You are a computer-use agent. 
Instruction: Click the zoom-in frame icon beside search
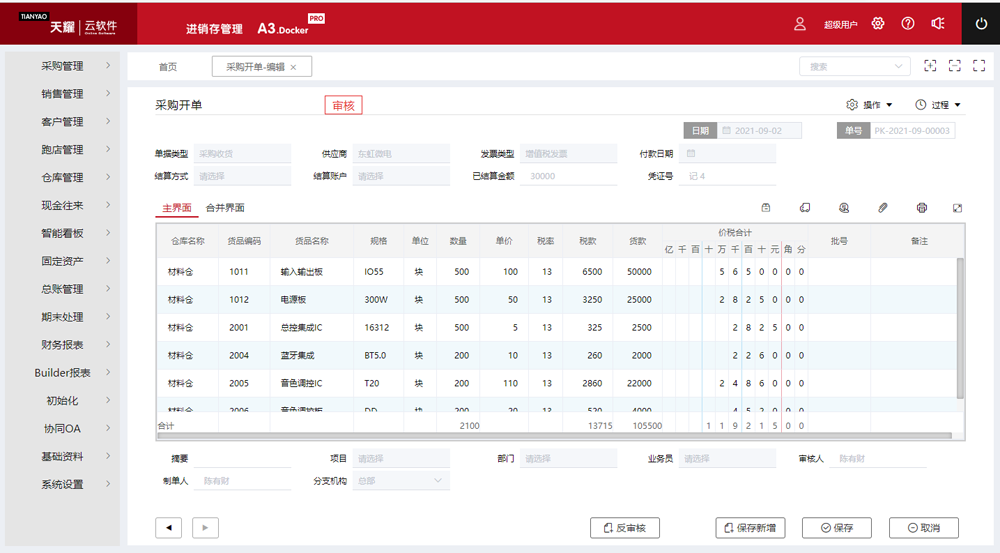tap(930, 66)
